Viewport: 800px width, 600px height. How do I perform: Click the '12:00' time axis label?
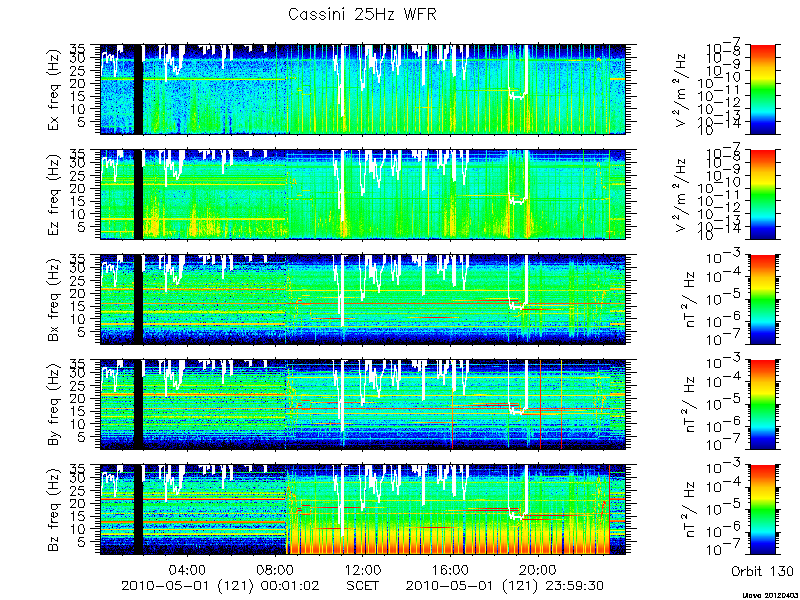[363, 569]
